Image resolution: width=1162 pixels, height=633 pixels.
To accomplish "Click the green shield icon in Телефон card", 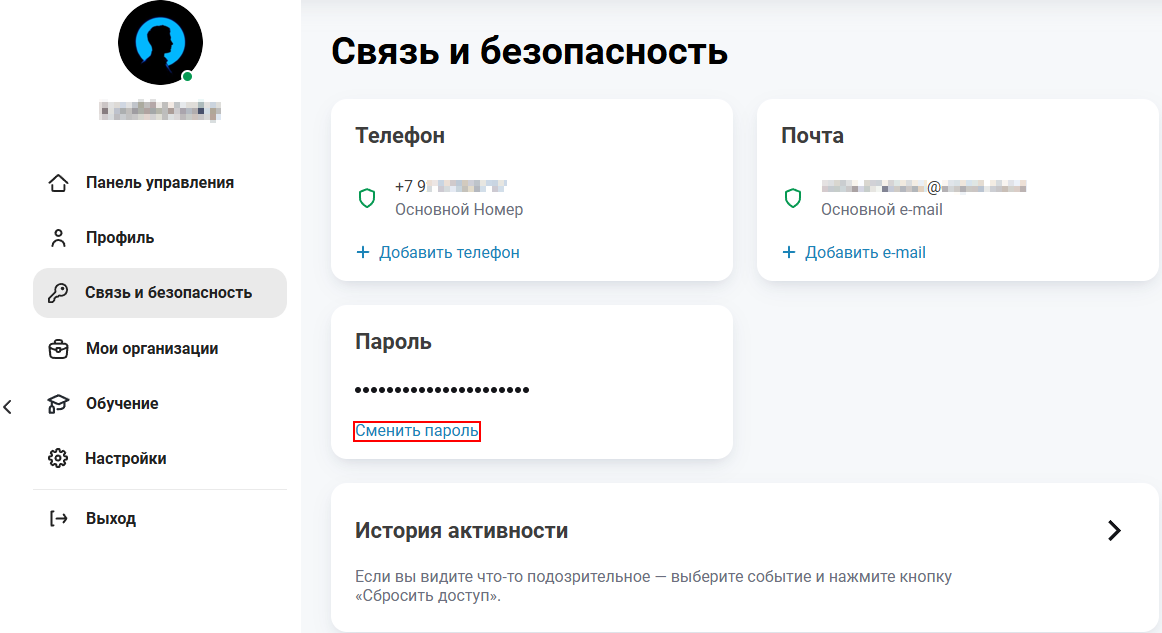I will click(x=367, y=198).
